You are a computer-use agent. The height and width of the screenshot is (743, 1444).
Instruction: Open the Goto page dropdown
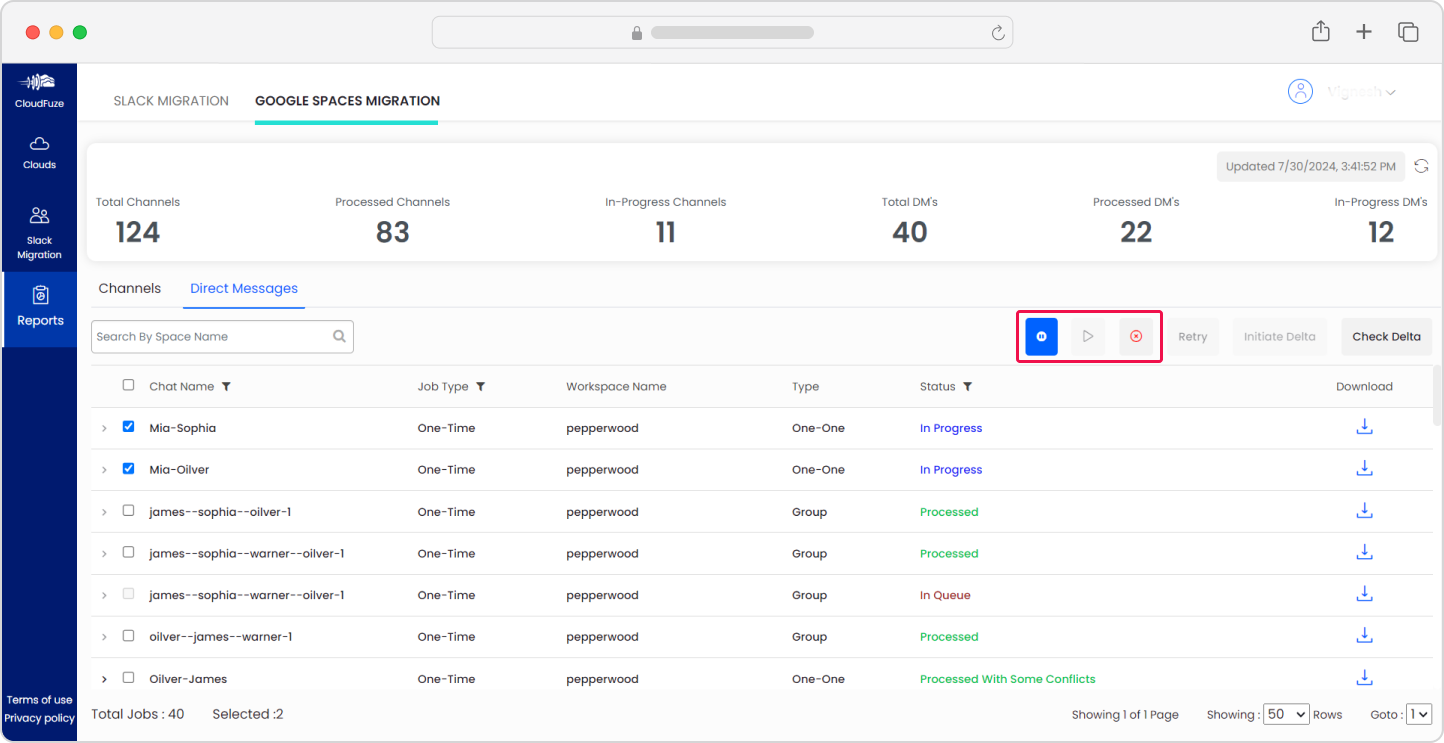[1419, 714]
